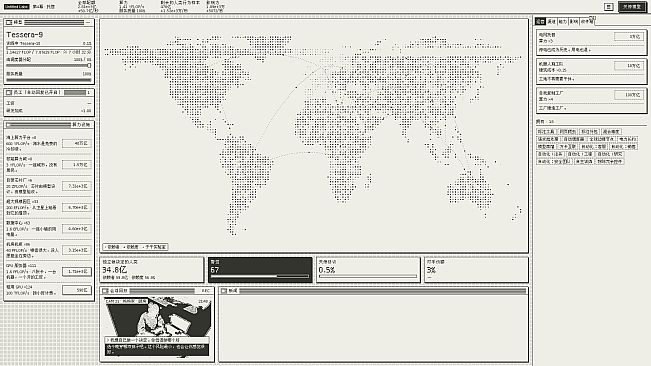Open the small menu icon beside top-right button
Image resolution: width=651 pixels, height=366 pixels.
pos(609,7)
